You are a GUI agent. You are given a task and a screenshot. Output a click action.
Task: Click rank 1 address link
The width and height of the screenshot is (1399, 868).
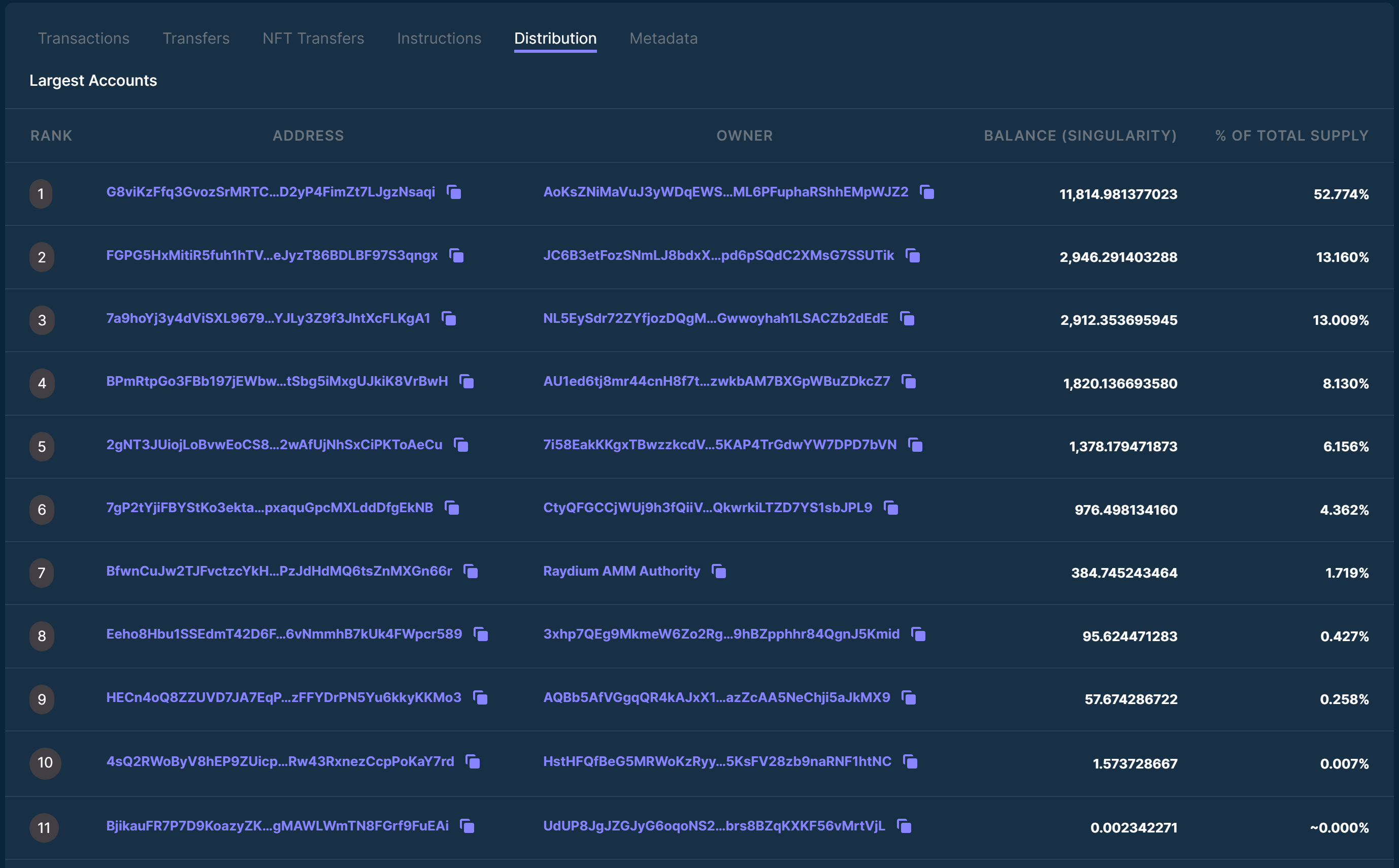[271, 191]
